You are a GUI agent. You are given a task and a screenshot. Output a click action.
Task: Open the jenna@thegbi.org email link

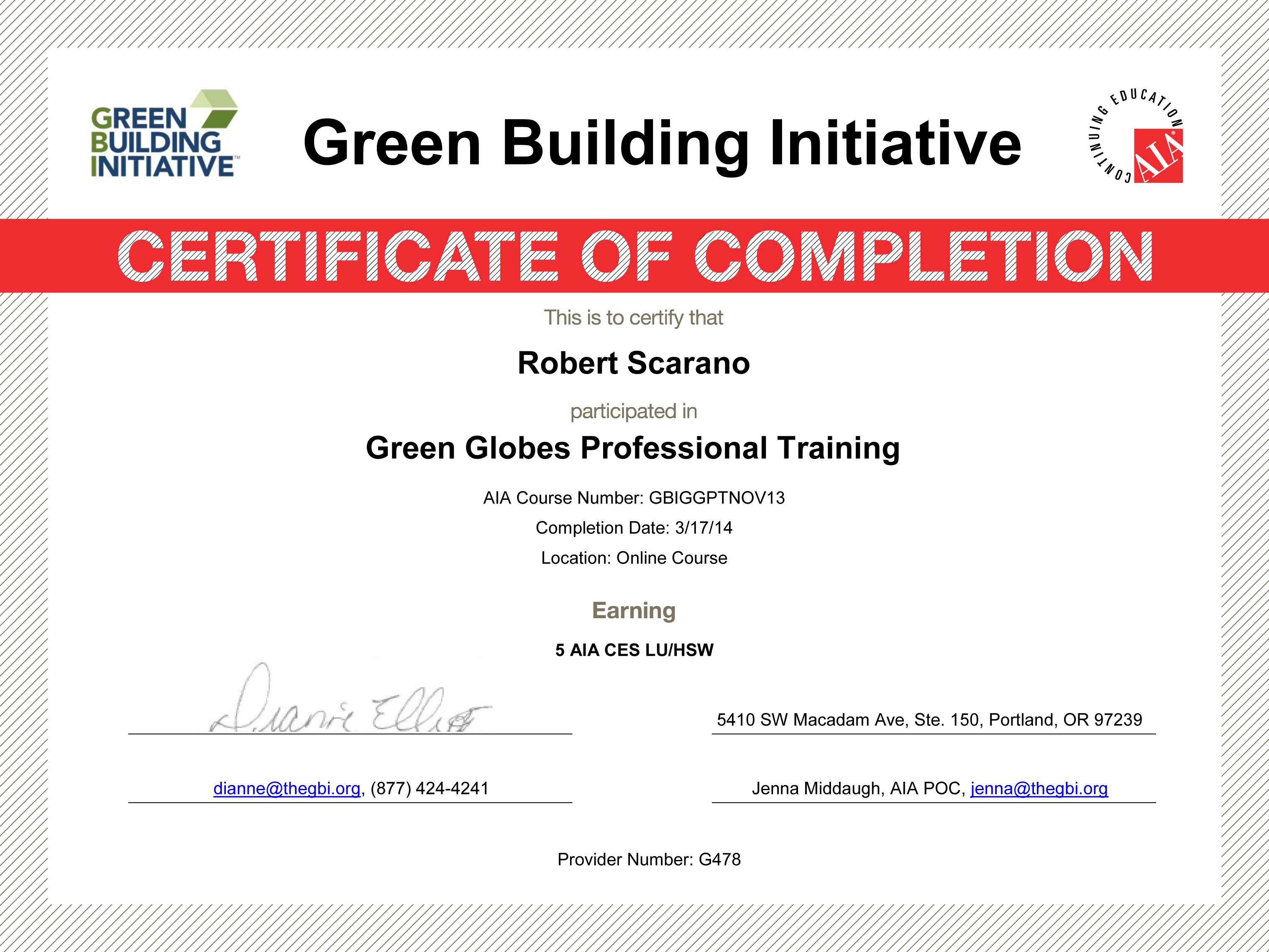[1039, 788]
